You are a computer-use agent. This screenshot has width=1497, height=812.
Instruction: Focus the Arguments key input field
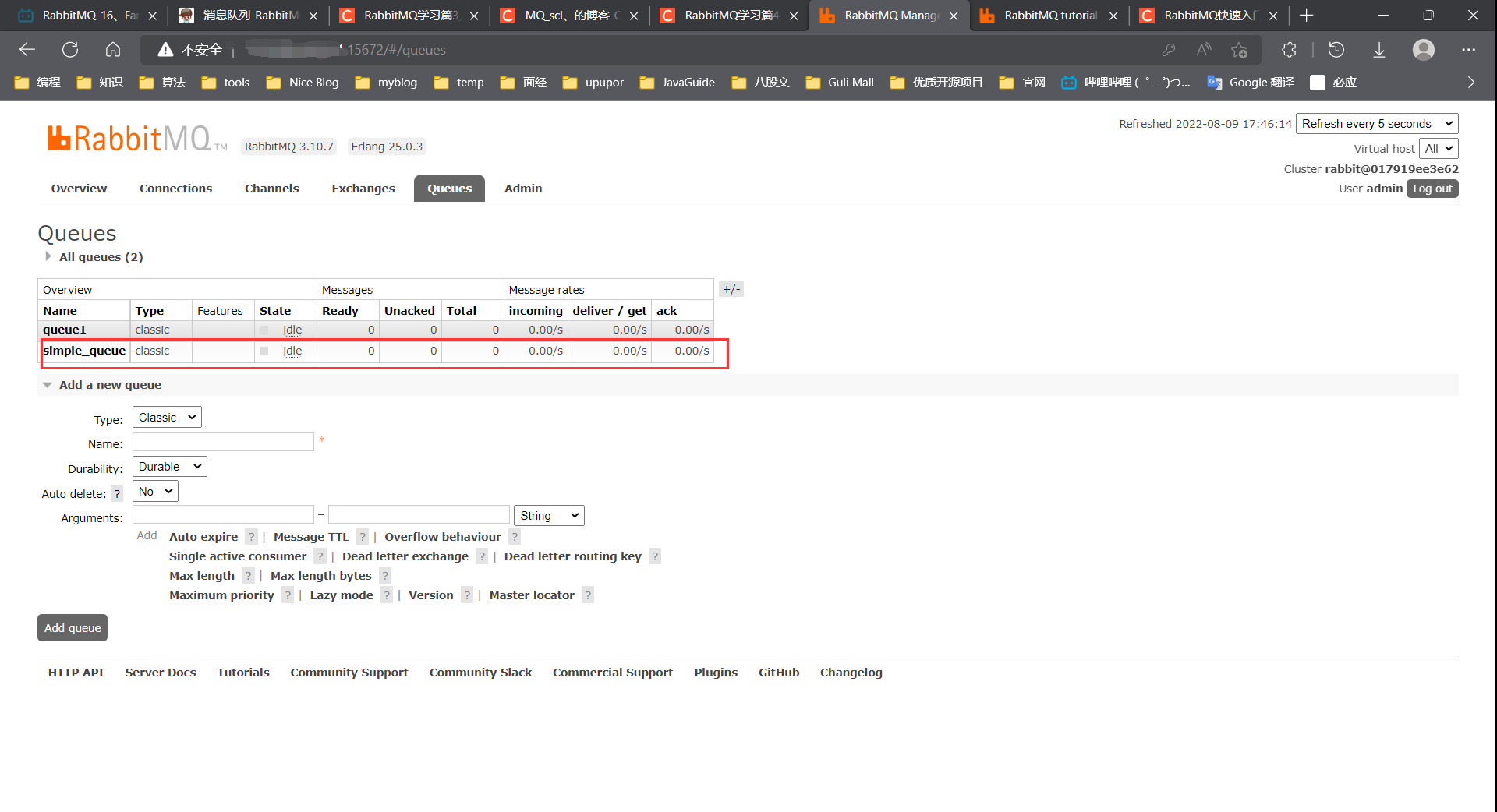point(223,514)
